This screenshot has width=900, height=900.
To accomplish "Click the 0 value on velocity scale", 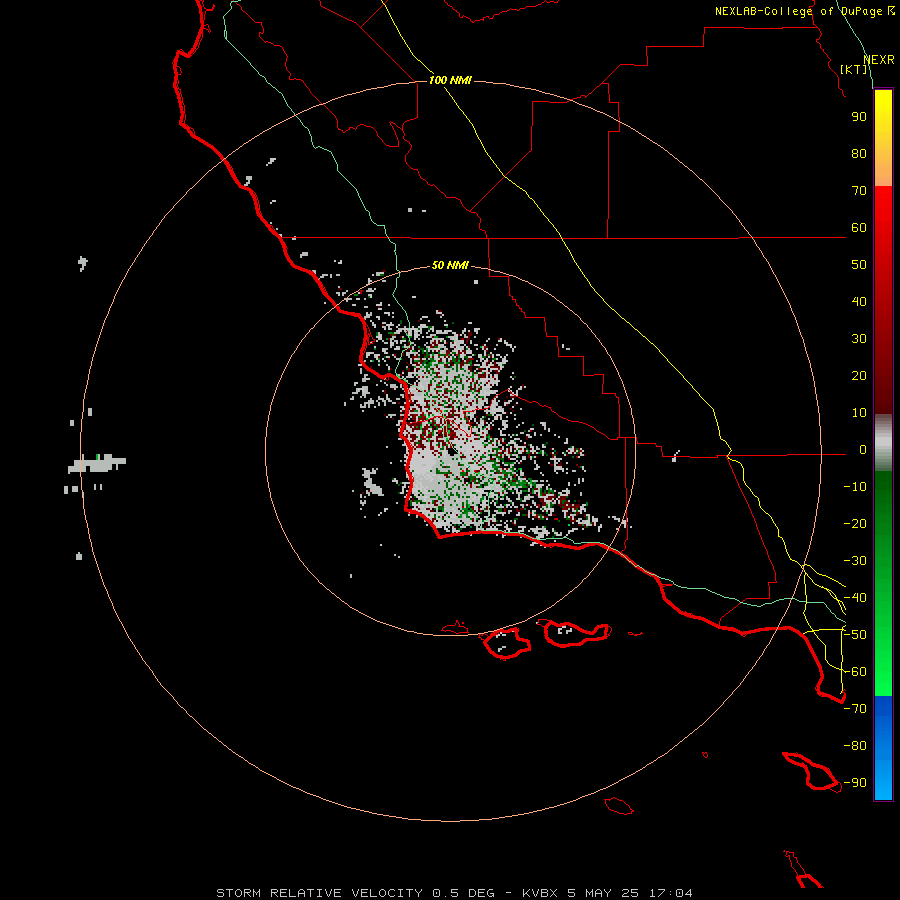I will [x=863, y=450].
